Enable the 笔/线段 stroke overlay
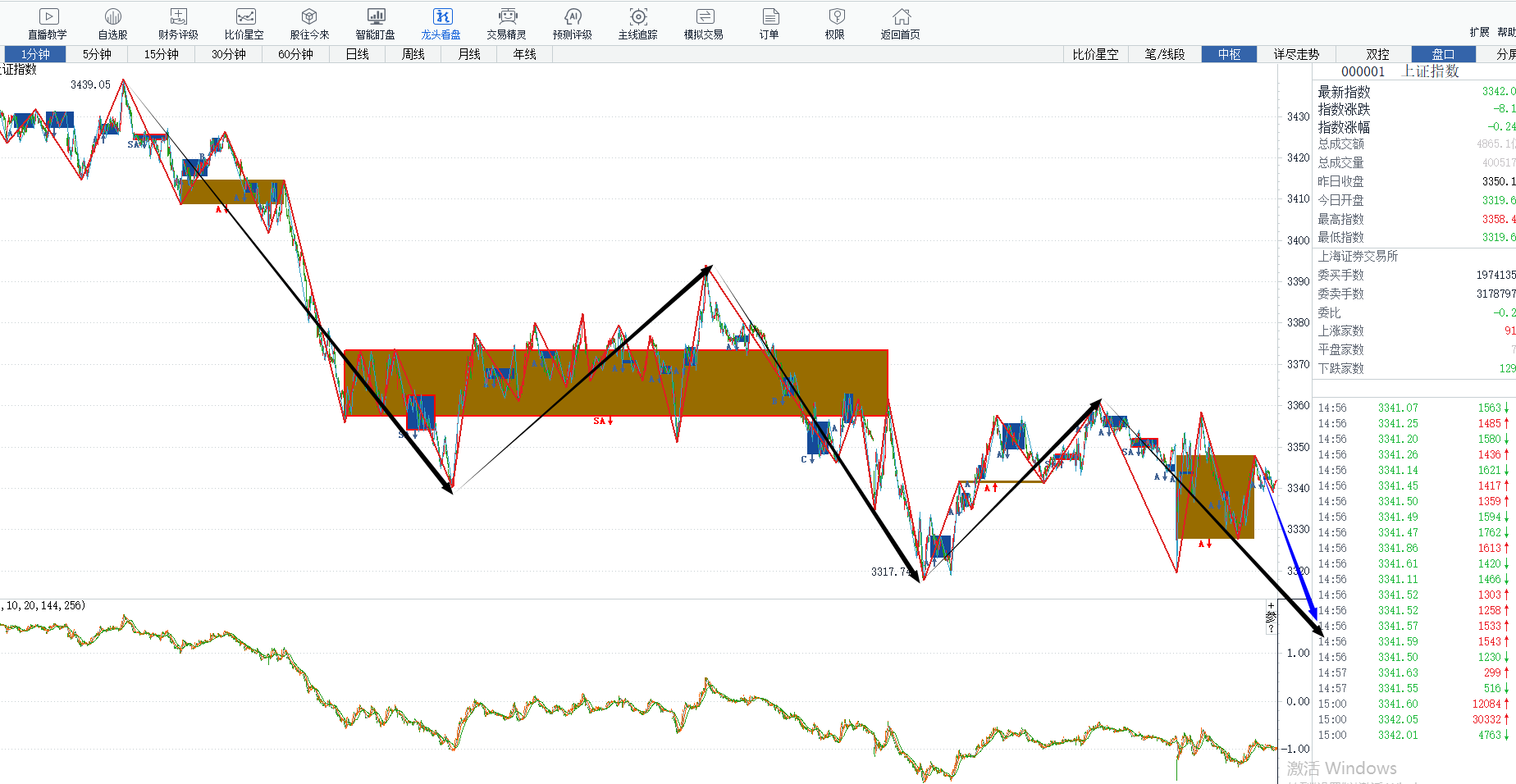The image size is (1516, 784). [x=1164, y=54]
